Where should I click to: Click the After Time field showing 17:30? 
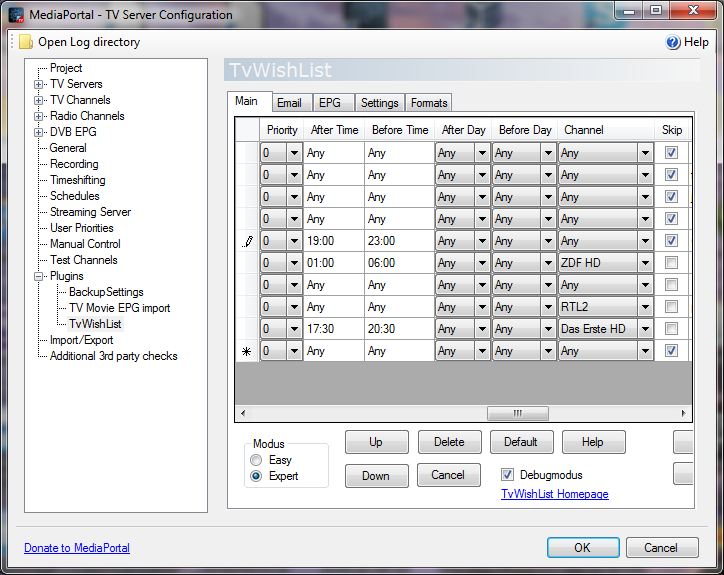(333, 329)
